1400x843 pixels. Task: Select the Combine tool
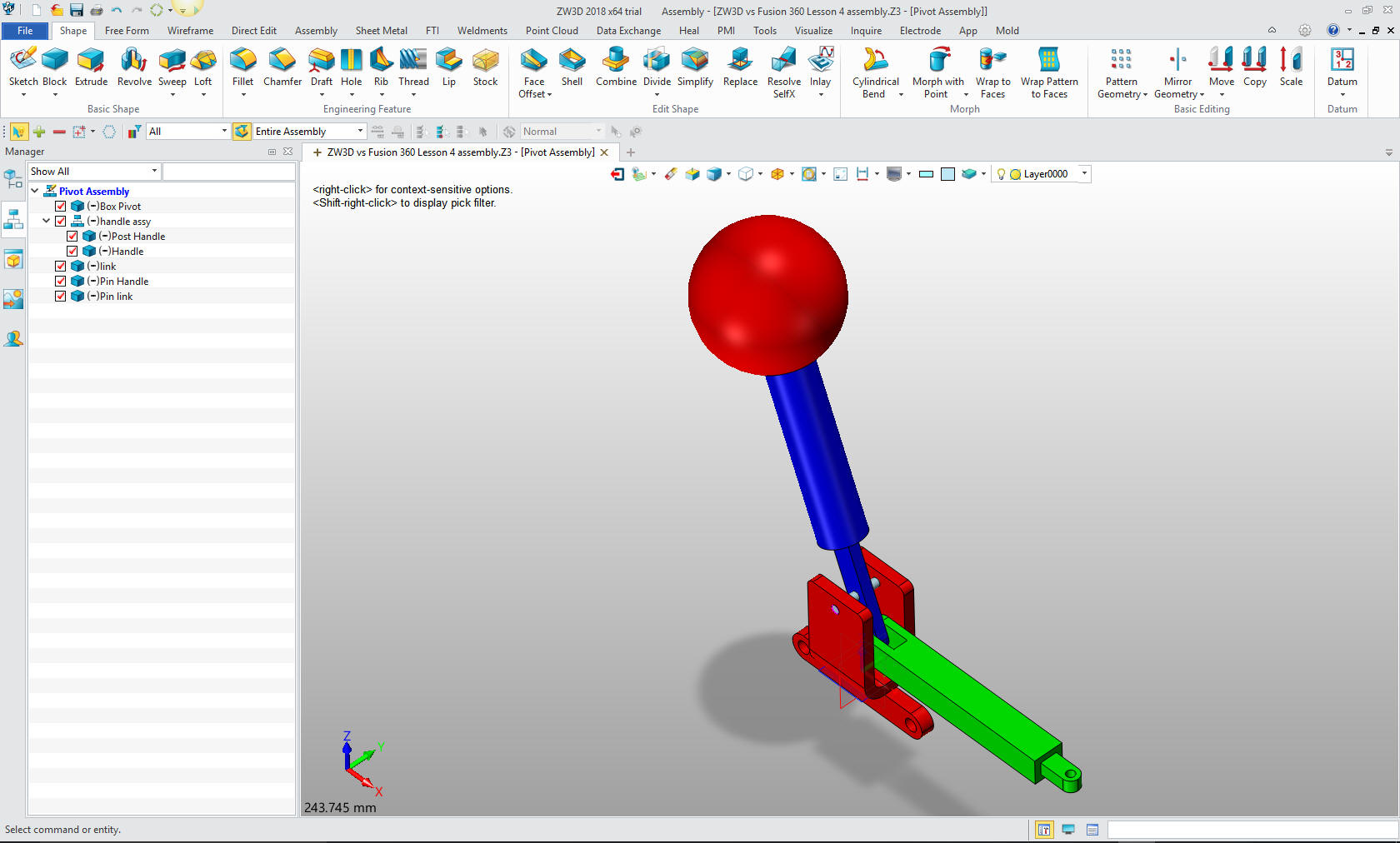pyautogui.click(x=616, y=67)
